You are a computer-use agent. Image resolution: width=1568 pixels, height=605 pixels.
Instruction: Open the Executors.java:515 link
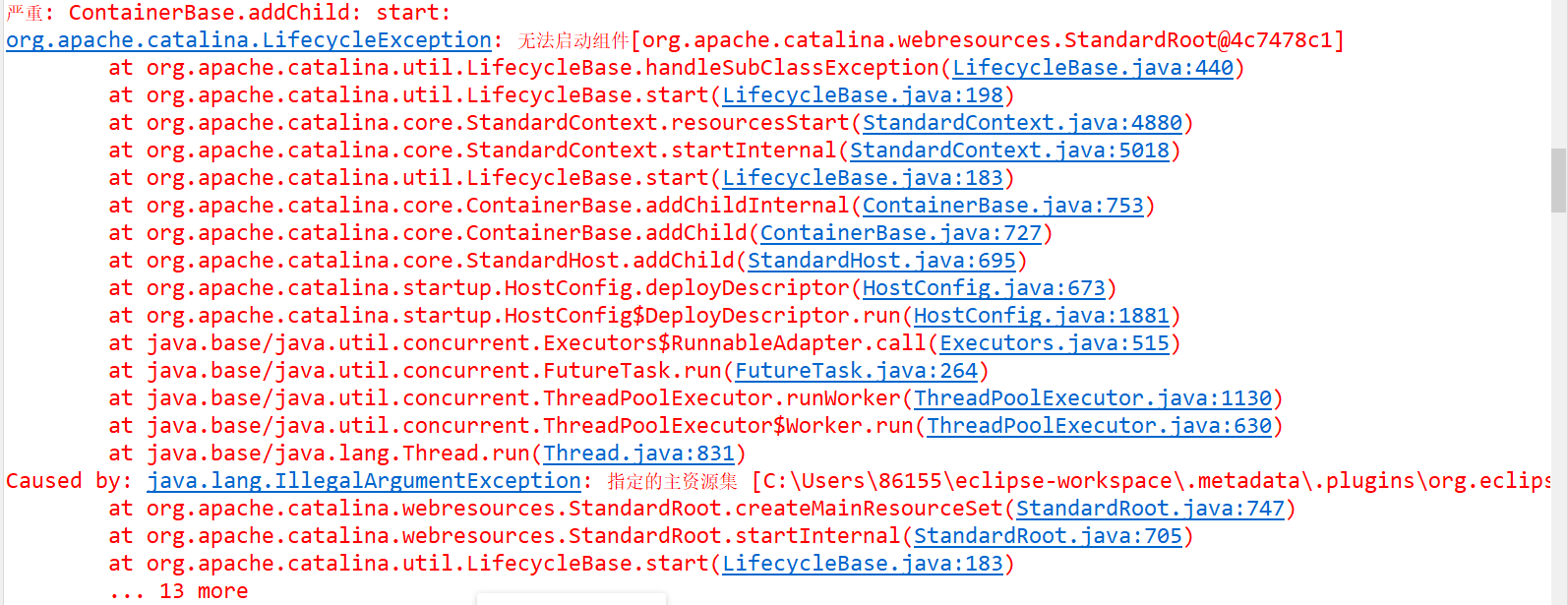click(1055, 343)
